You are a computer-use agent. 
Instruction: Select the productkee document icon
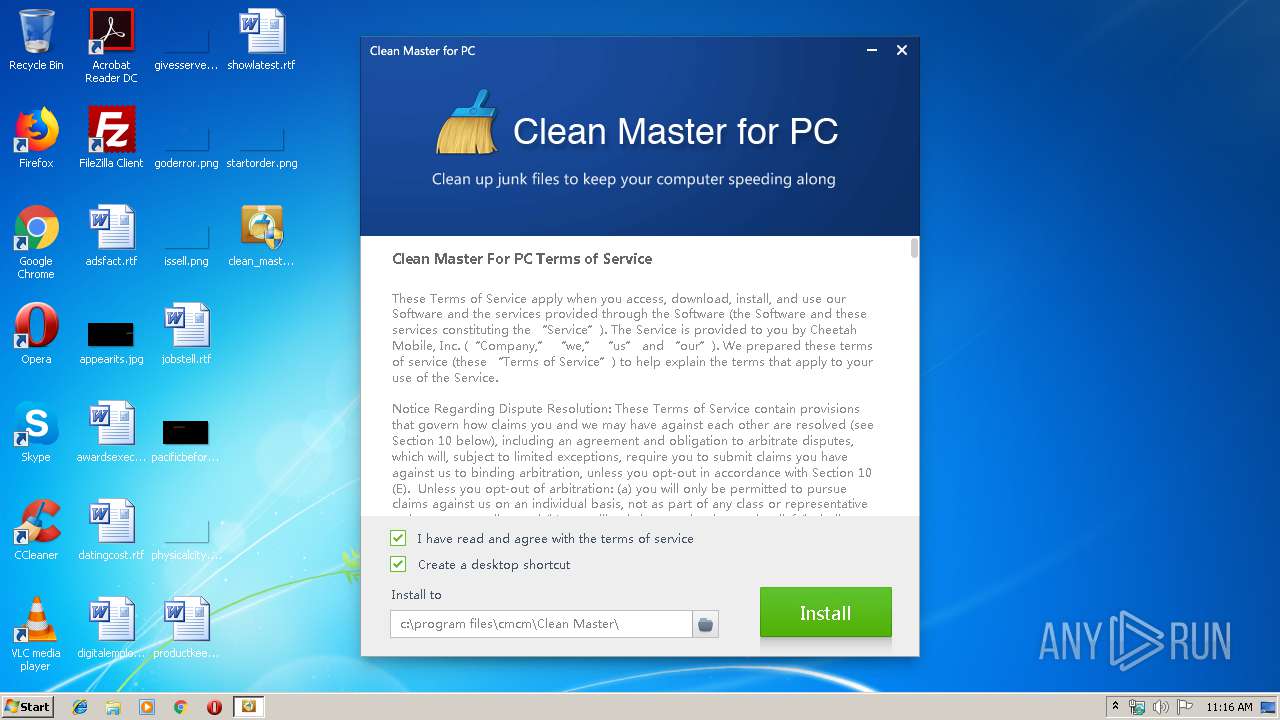(x=186, y=629)
